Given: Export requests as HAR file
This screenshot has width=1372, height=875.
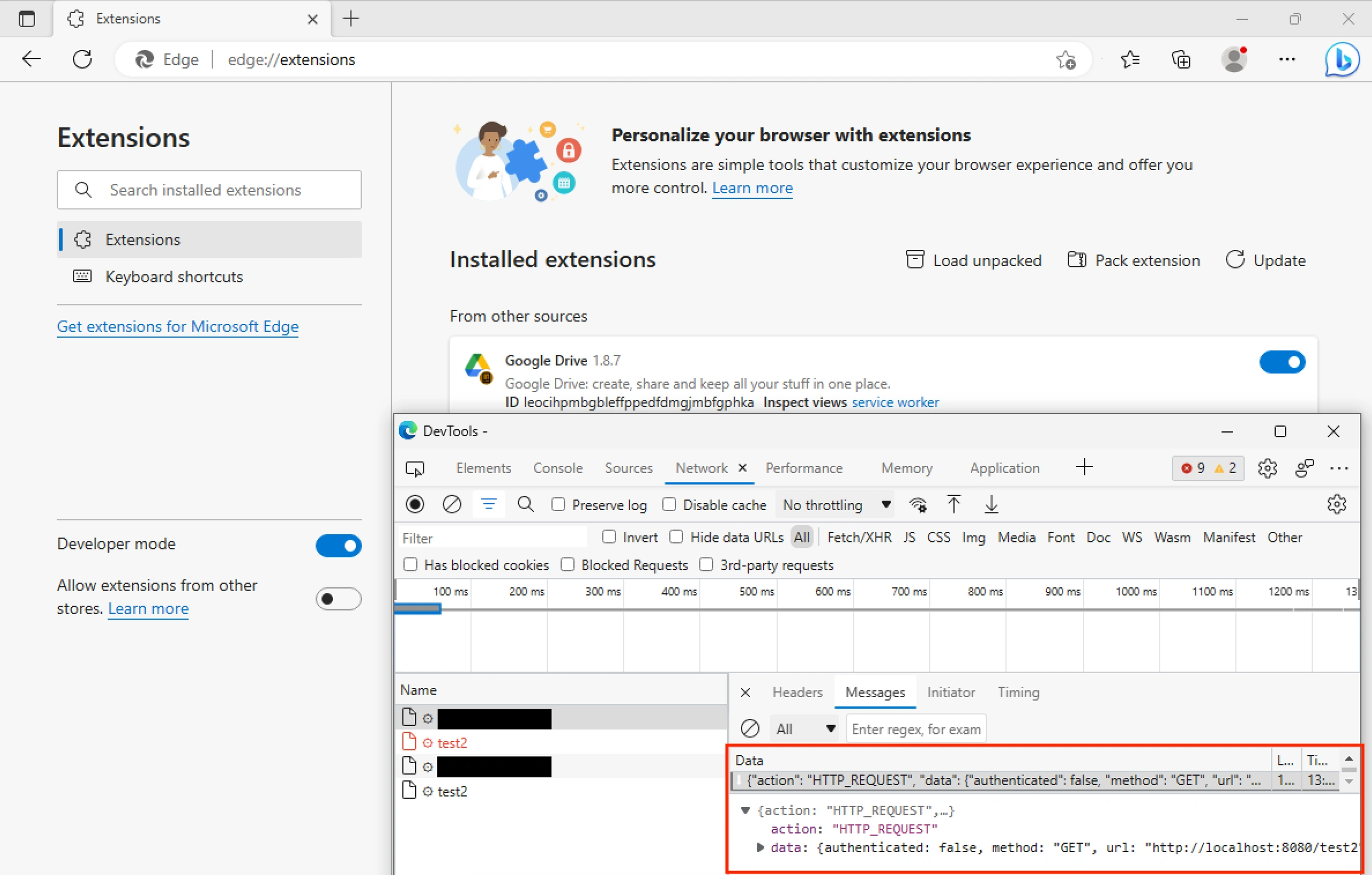Looking at the screenshot, I should point(991,504).
